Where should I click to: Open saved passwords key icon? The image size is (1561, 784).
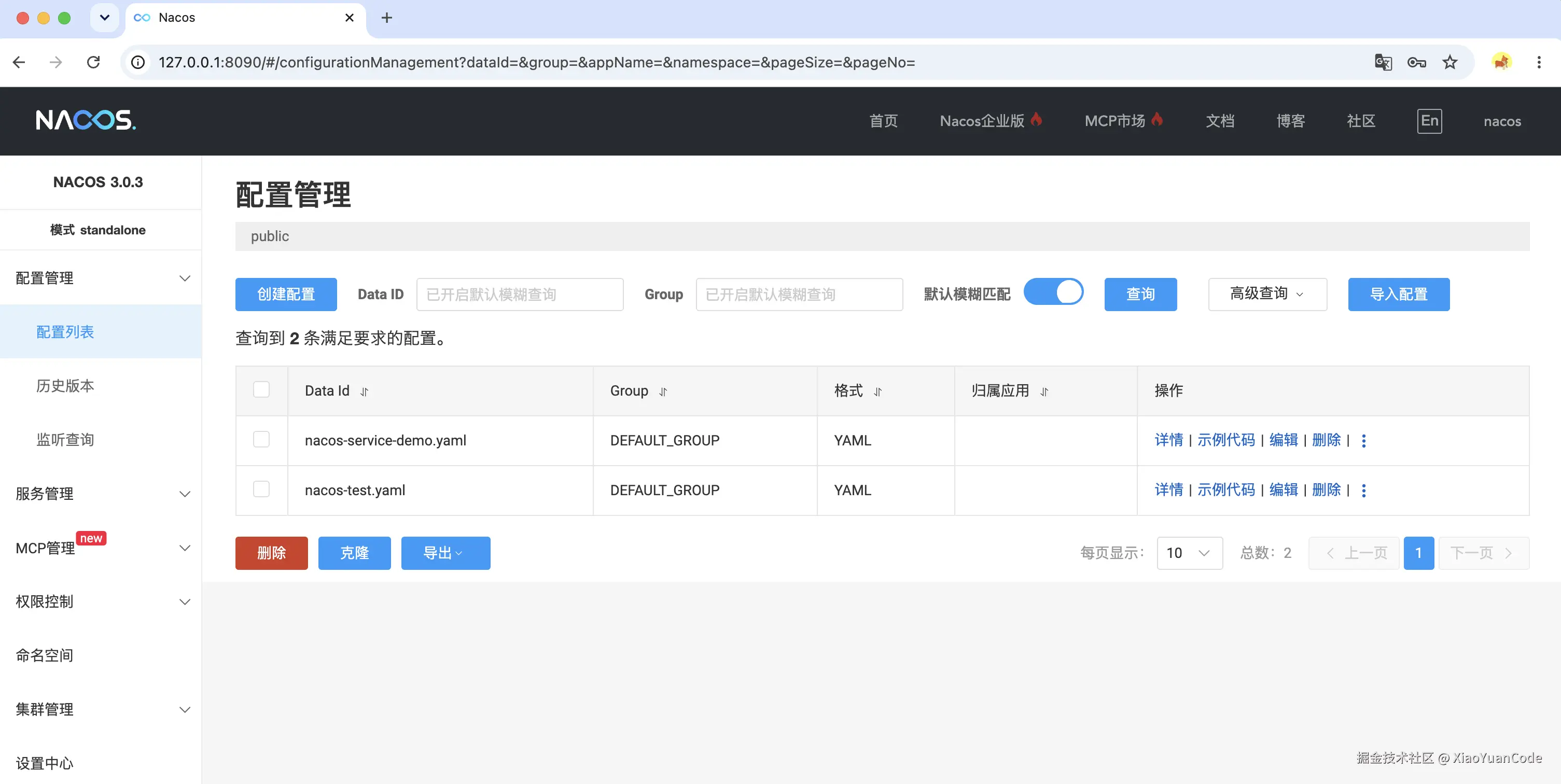click(x=1416, y=62)
